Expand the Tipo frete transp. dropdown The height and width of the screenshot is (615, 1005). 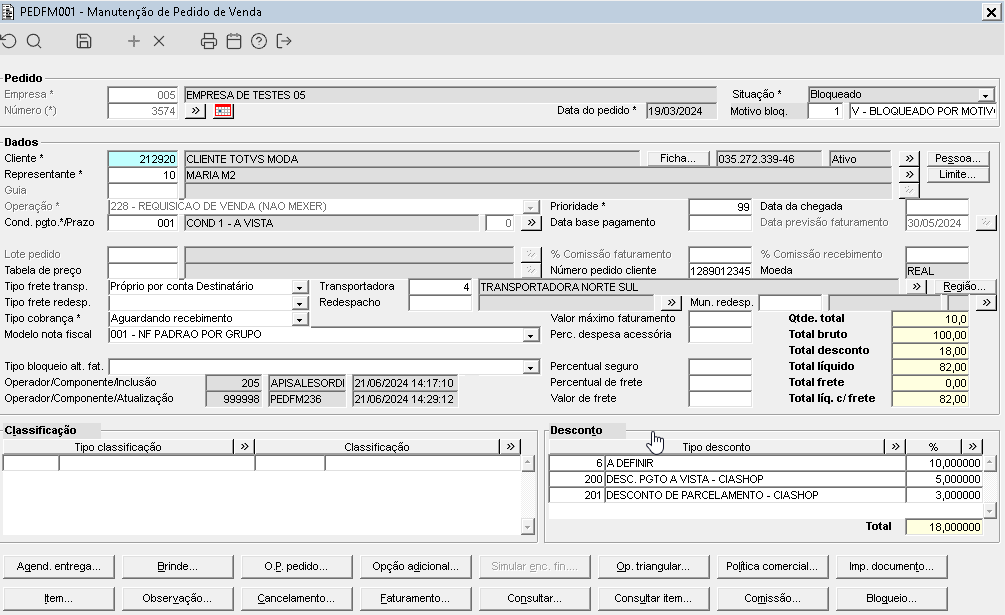click(x=299, y=287)
